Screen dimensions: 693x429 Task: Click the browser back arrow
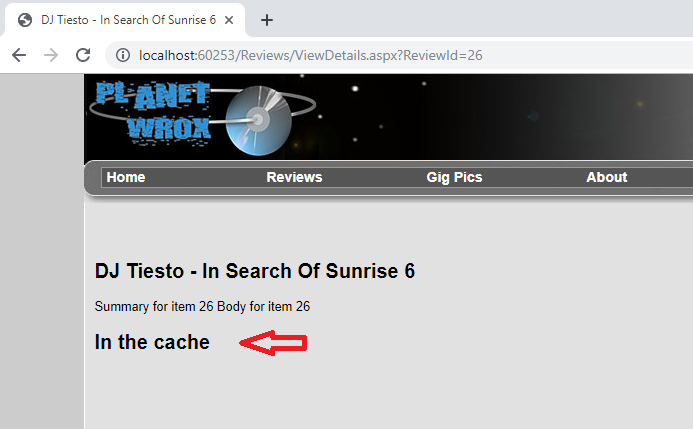18,55
